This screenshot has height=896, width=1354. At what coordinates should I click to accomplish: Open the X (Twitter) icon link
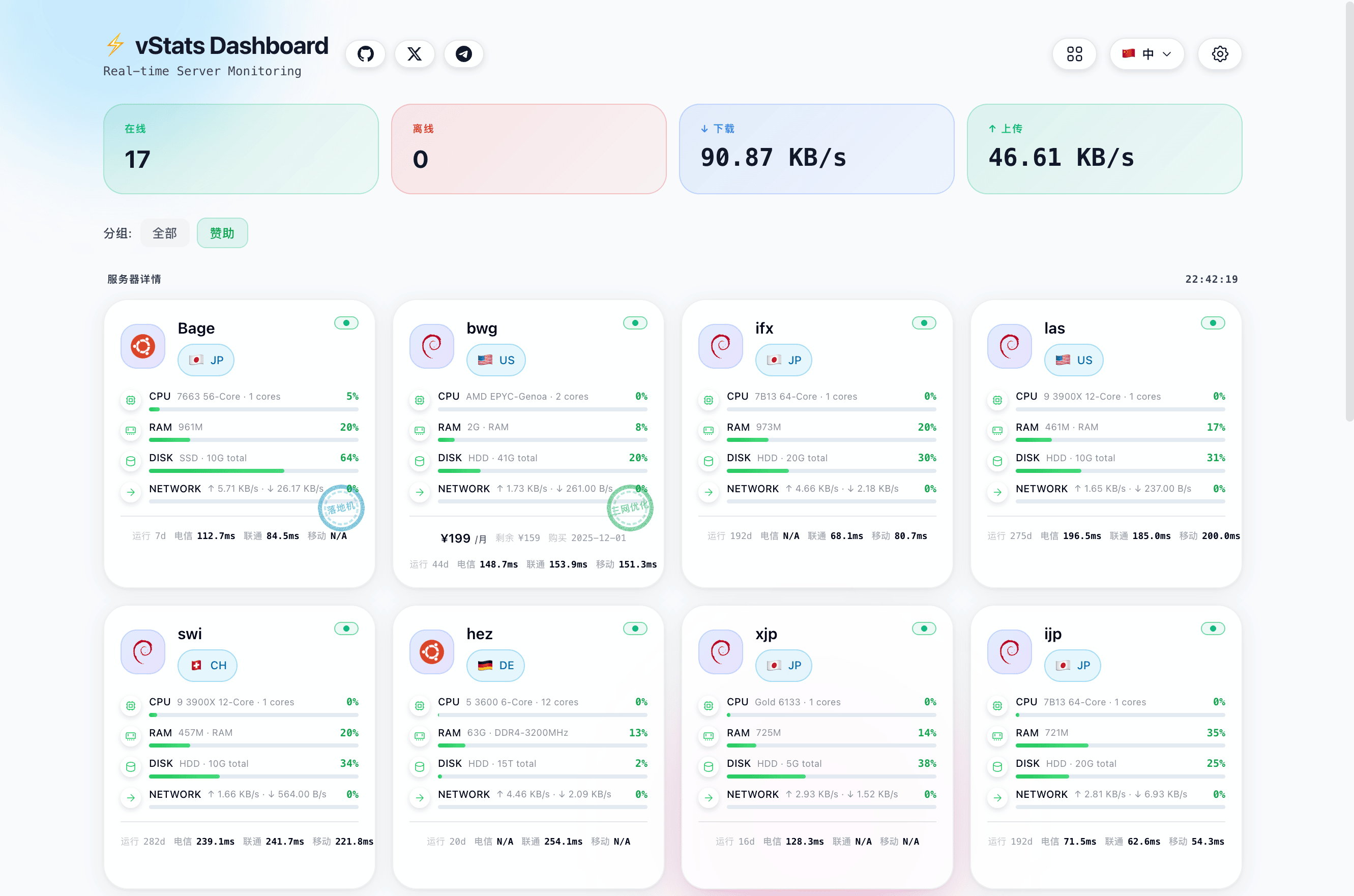[x=415, y=54]
